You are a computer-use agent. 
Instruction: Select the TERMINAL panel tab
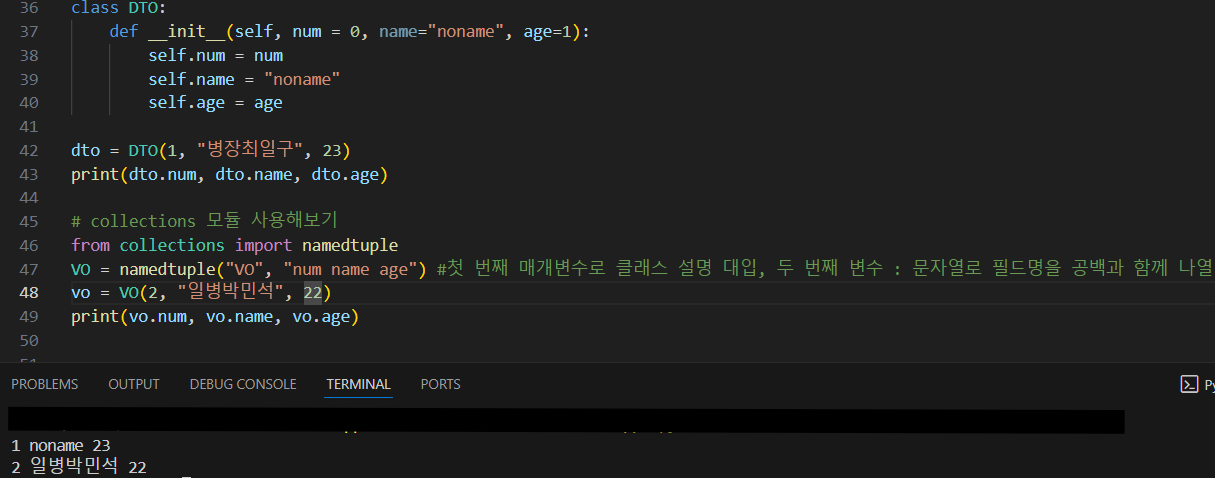[358, 384]
